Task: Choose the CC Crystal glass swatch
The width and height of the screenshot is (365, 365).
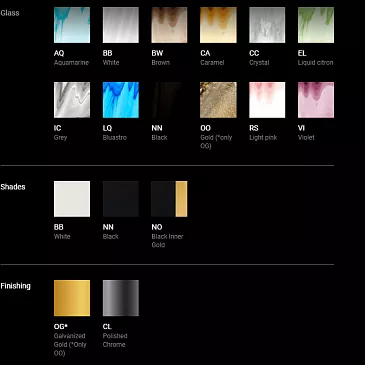Action: tap(267, 25)
